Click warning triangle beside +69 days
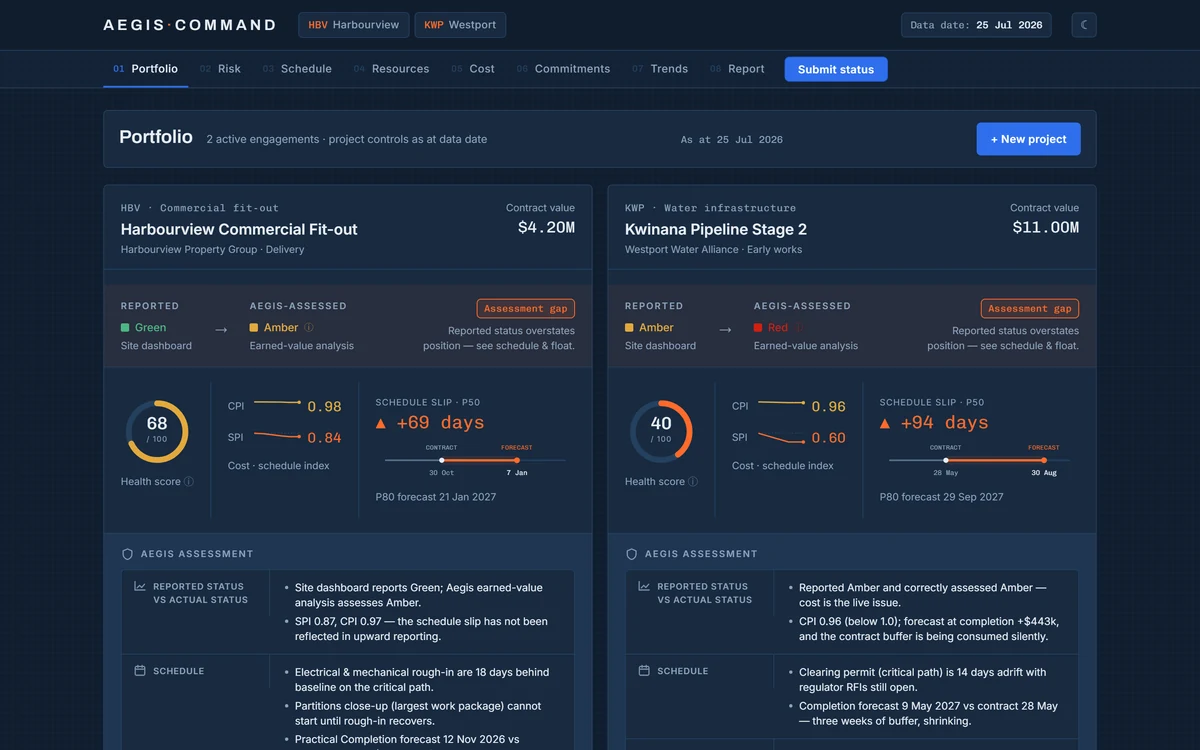Screen dimensions: 1200x750 (x=381, y=423)
